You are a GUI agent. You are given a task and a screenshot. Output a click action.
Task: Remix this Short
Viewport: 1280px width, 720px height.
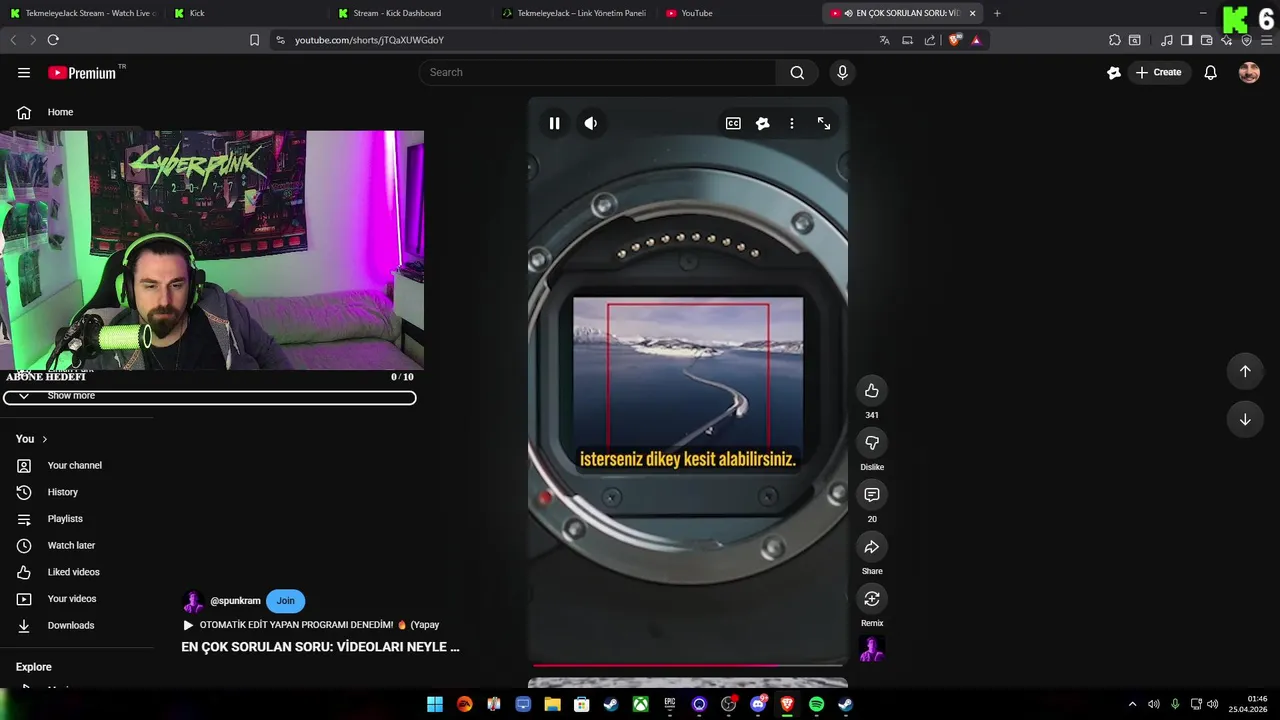(872, 598)
